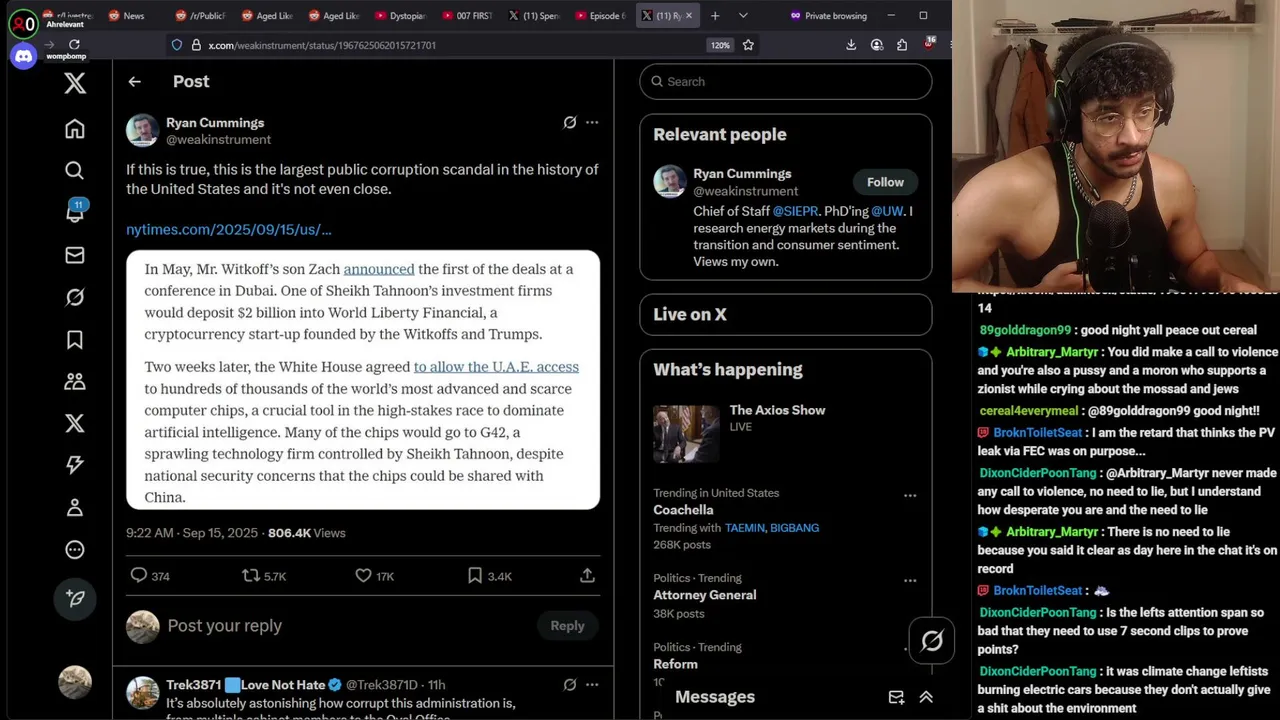1280x720 pixels.
Task: Click the Live on X heading
Action: [690, 314]
